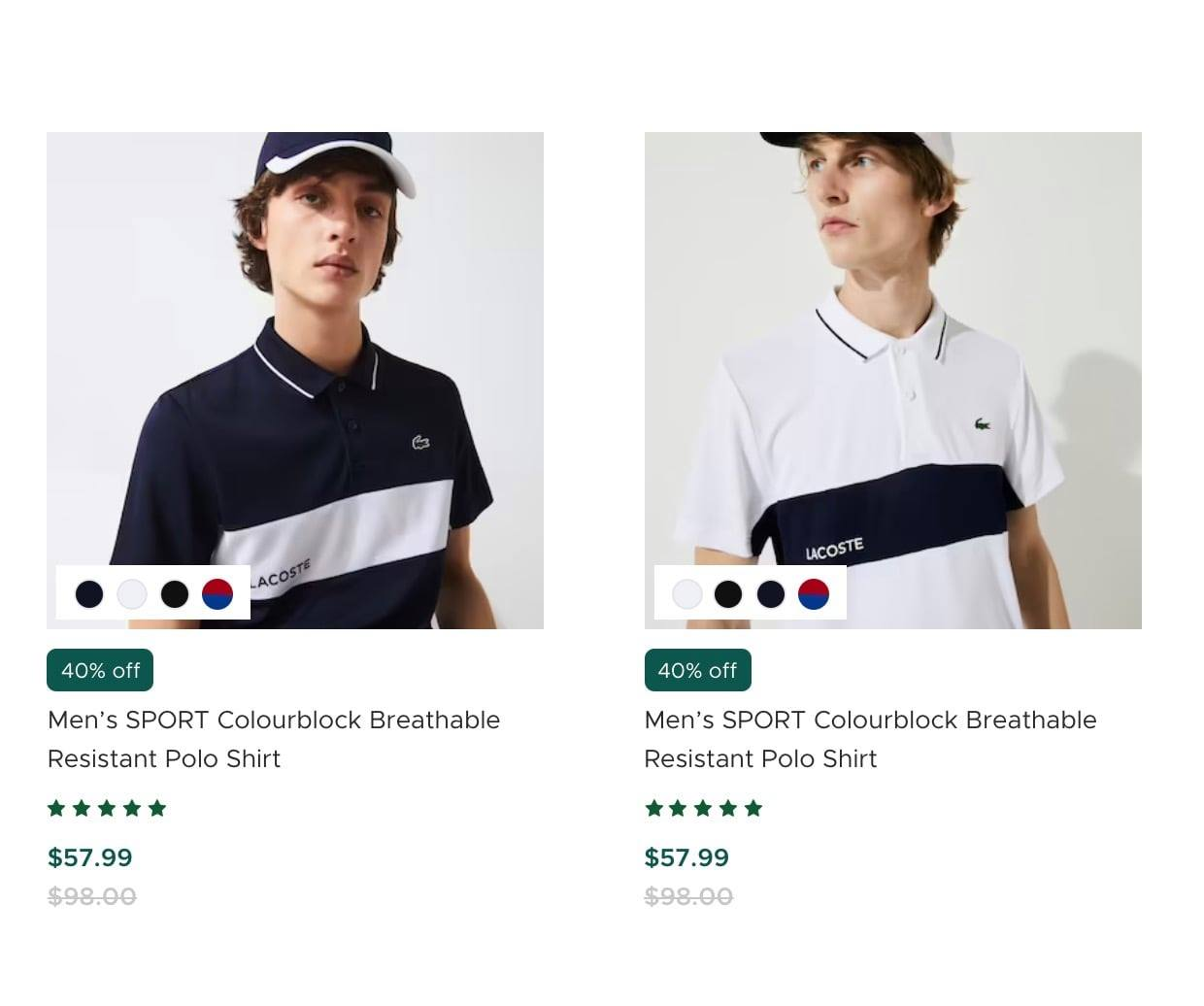This screenshot has width=1204, height=1006.
Task: Click the 40% off badge under navy polo
Action: click(x=100, y=670)
